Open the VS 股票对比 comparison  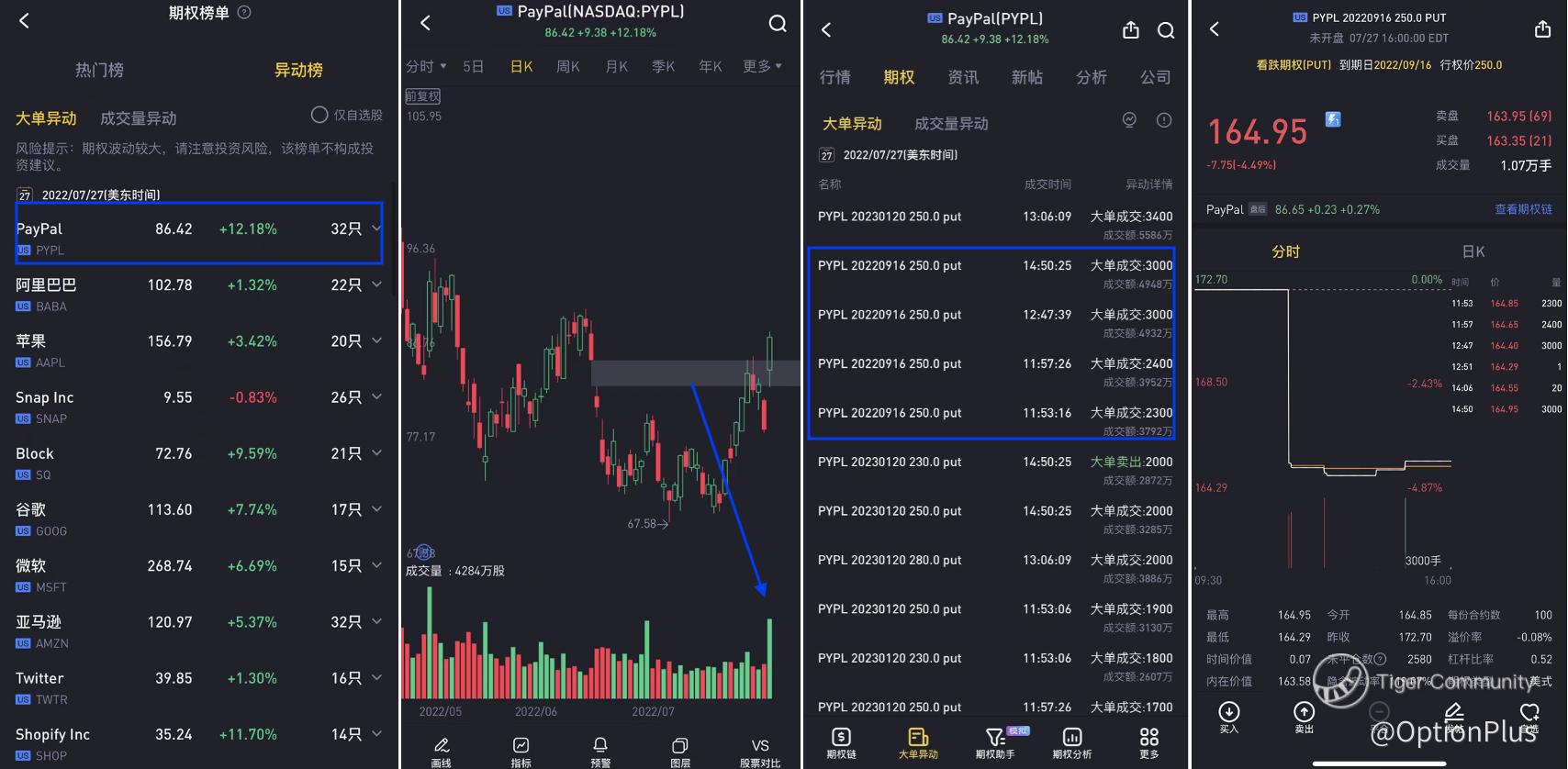pyautogui.click(x=760, y=752)
